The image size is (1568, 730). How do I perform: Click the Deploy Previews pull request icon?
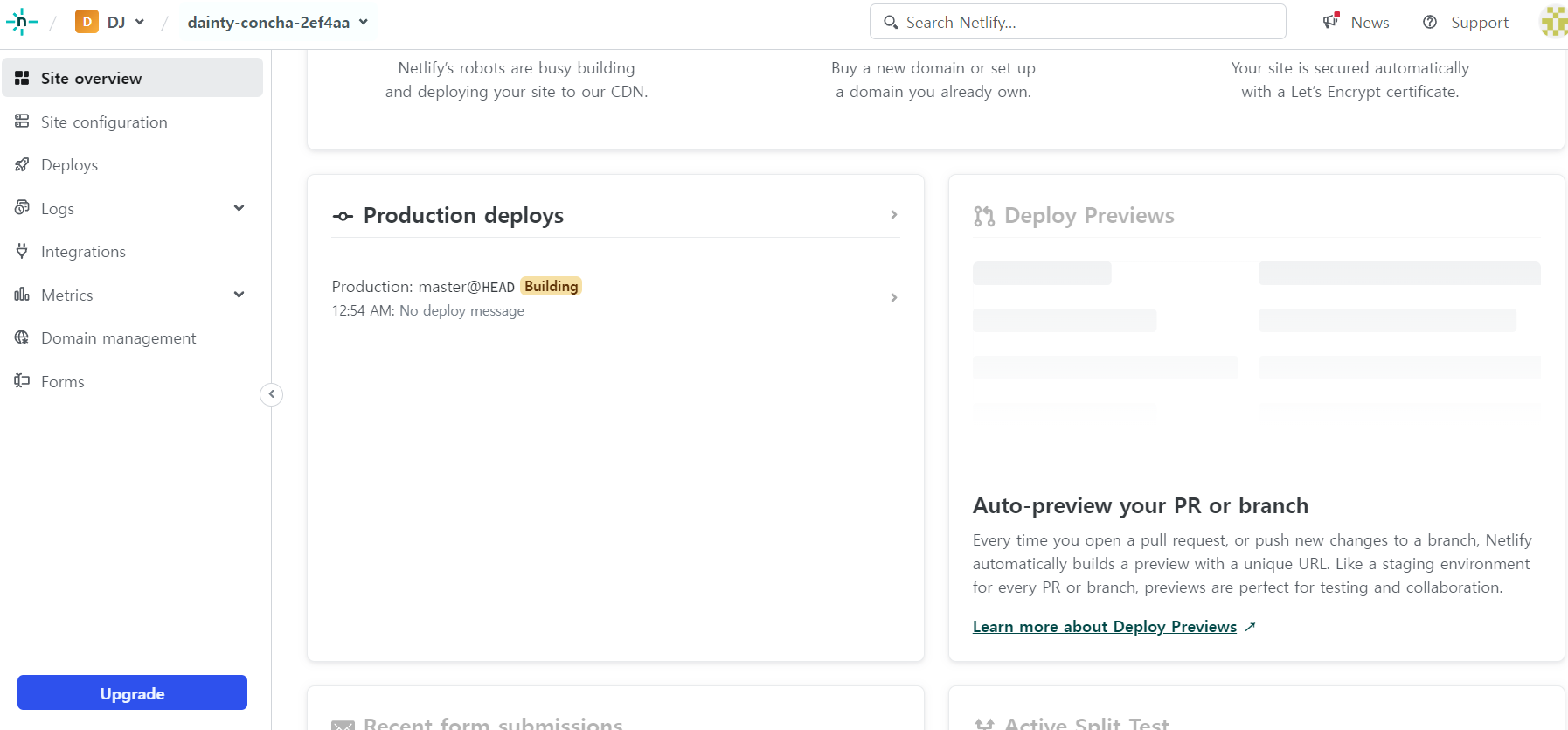(x=984, y=216)
